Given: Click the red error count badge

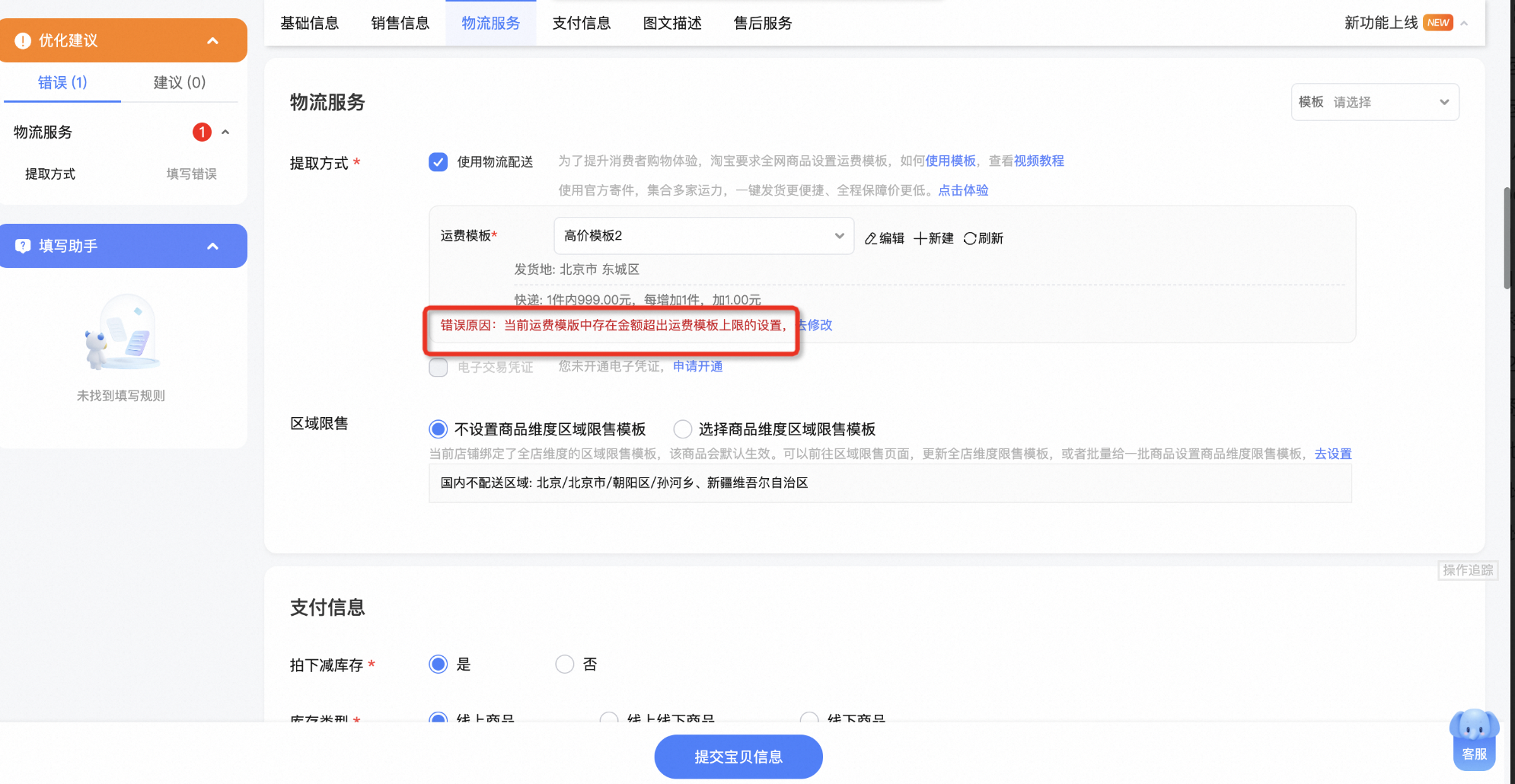Looking at the screenshot, I should [x=202, y=132].
